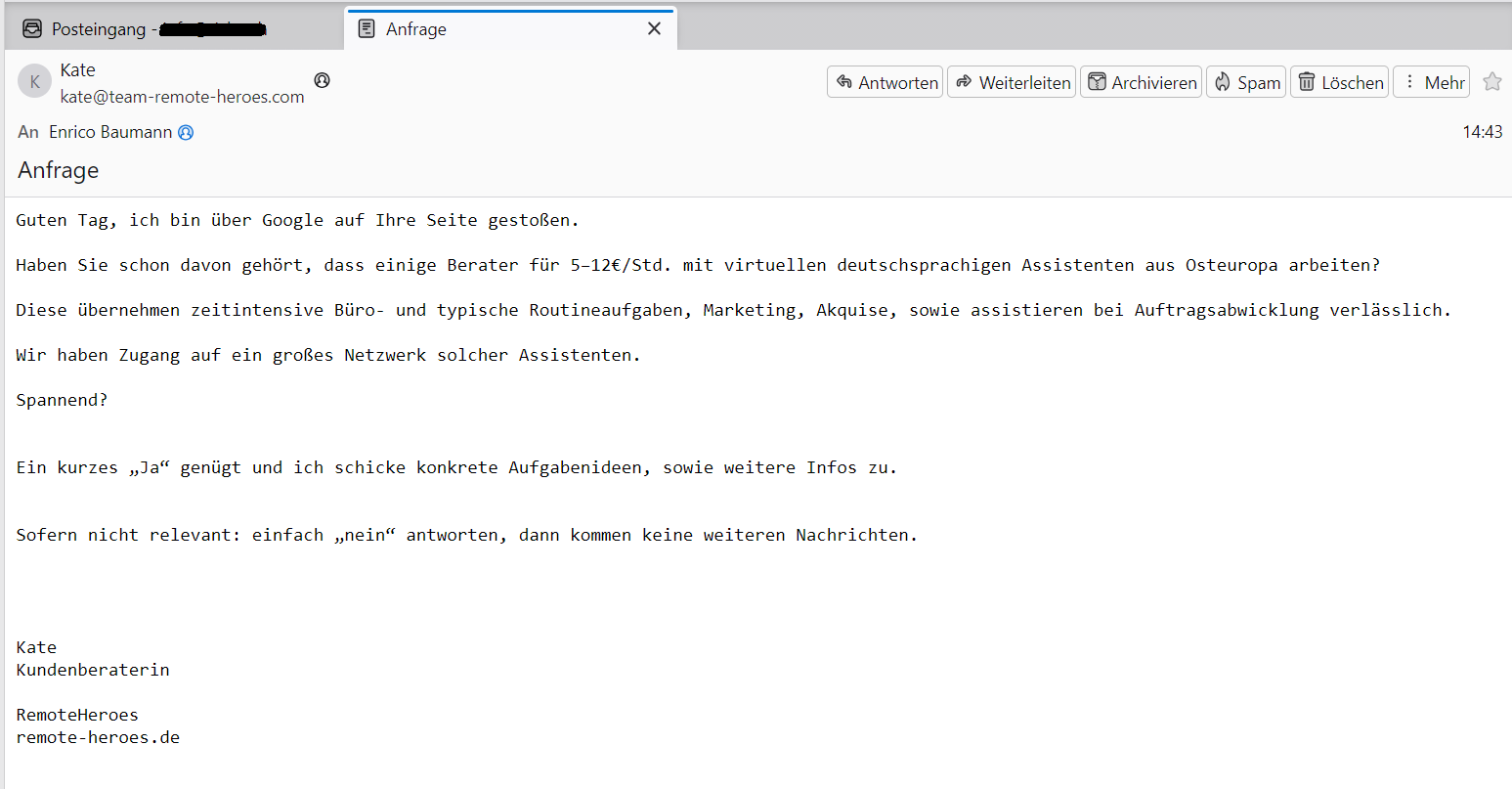Click the inbox icon on Posteingang tab
Image resolution: width=1512 pixels, height=789 pixels.
(x=32, y=29)
